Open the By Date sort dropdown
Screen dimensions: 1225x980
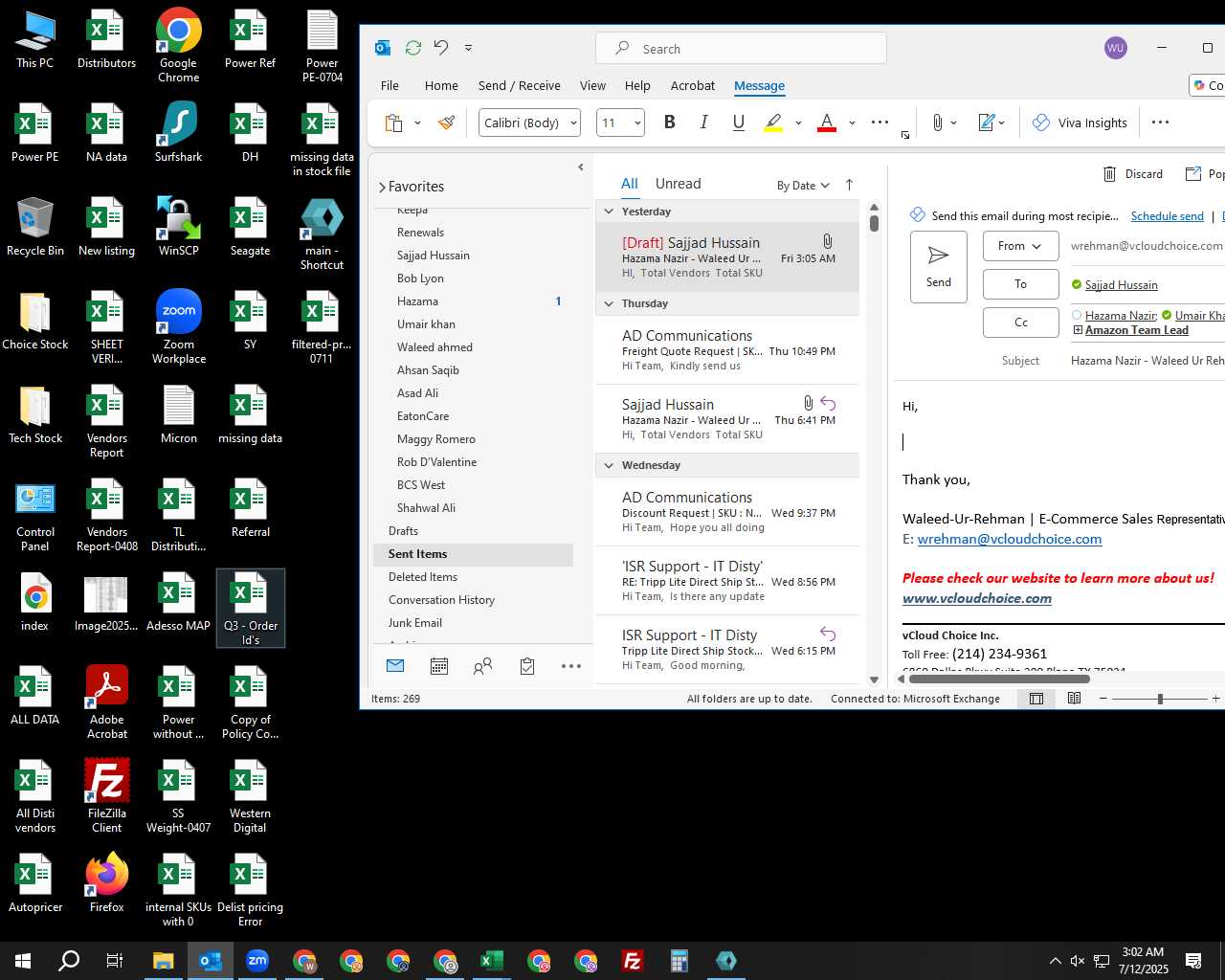click(x=803, y=186)
